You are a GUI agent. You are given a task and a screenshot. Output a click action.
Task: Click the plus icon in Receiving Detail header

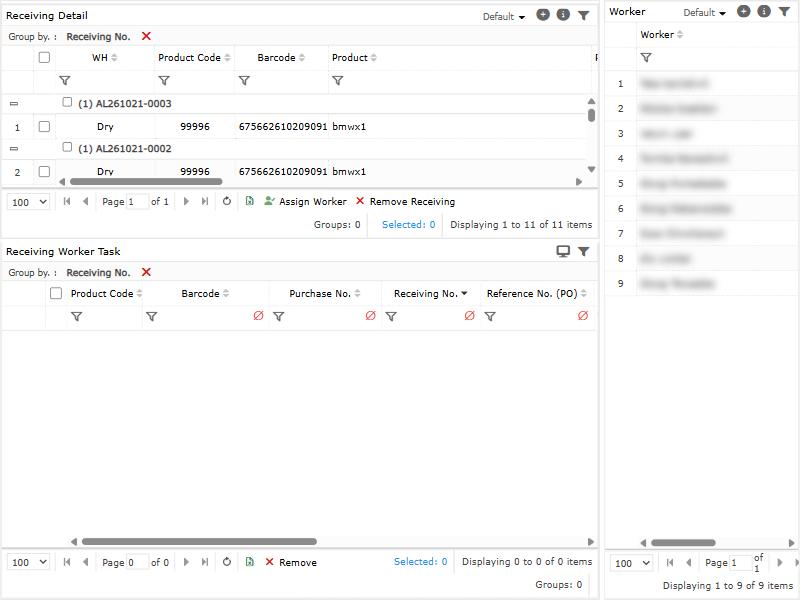543,15
